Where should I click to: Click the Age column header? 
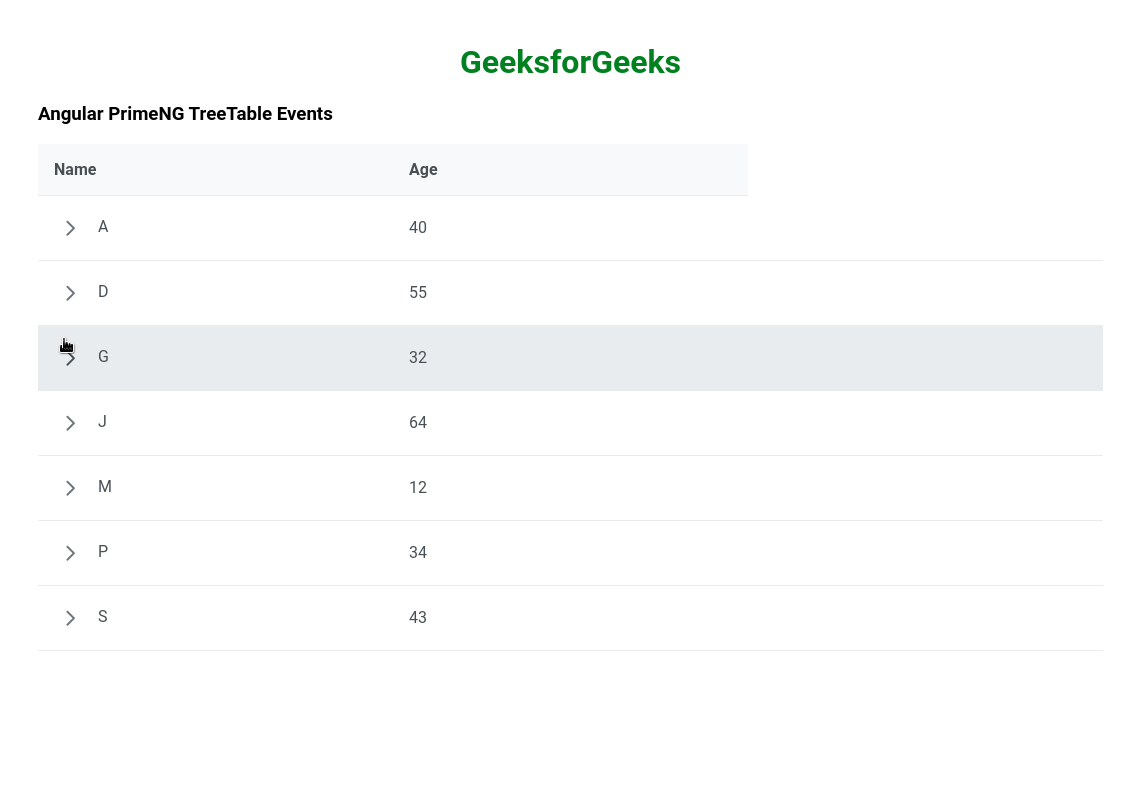coord(423,170)
